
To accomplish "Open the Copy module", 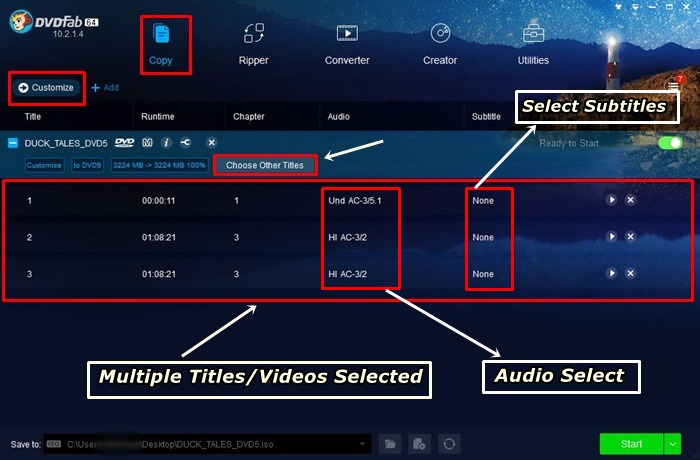I will pyautogui.click(x=161, y=45).
